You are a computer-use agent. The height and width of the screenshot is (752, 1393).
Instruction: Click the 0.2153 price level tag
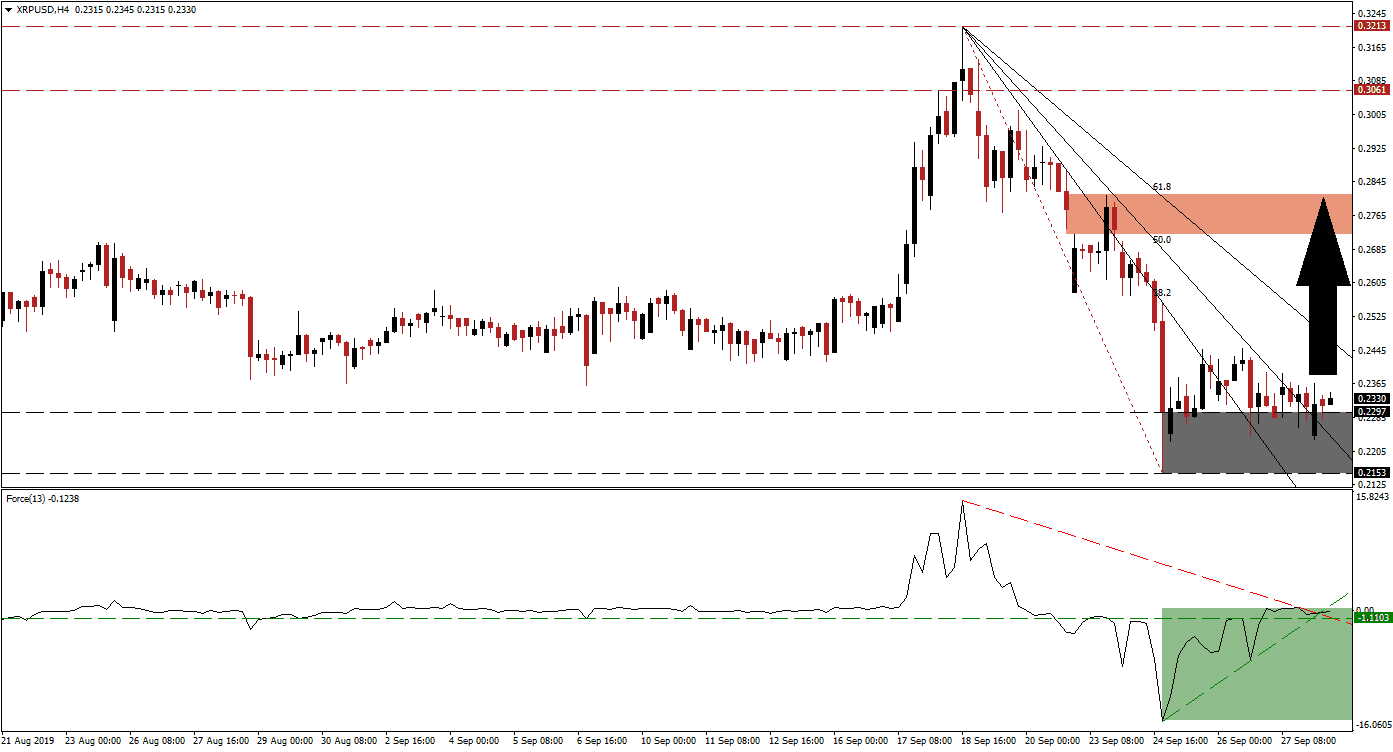tap(1369, 473)
